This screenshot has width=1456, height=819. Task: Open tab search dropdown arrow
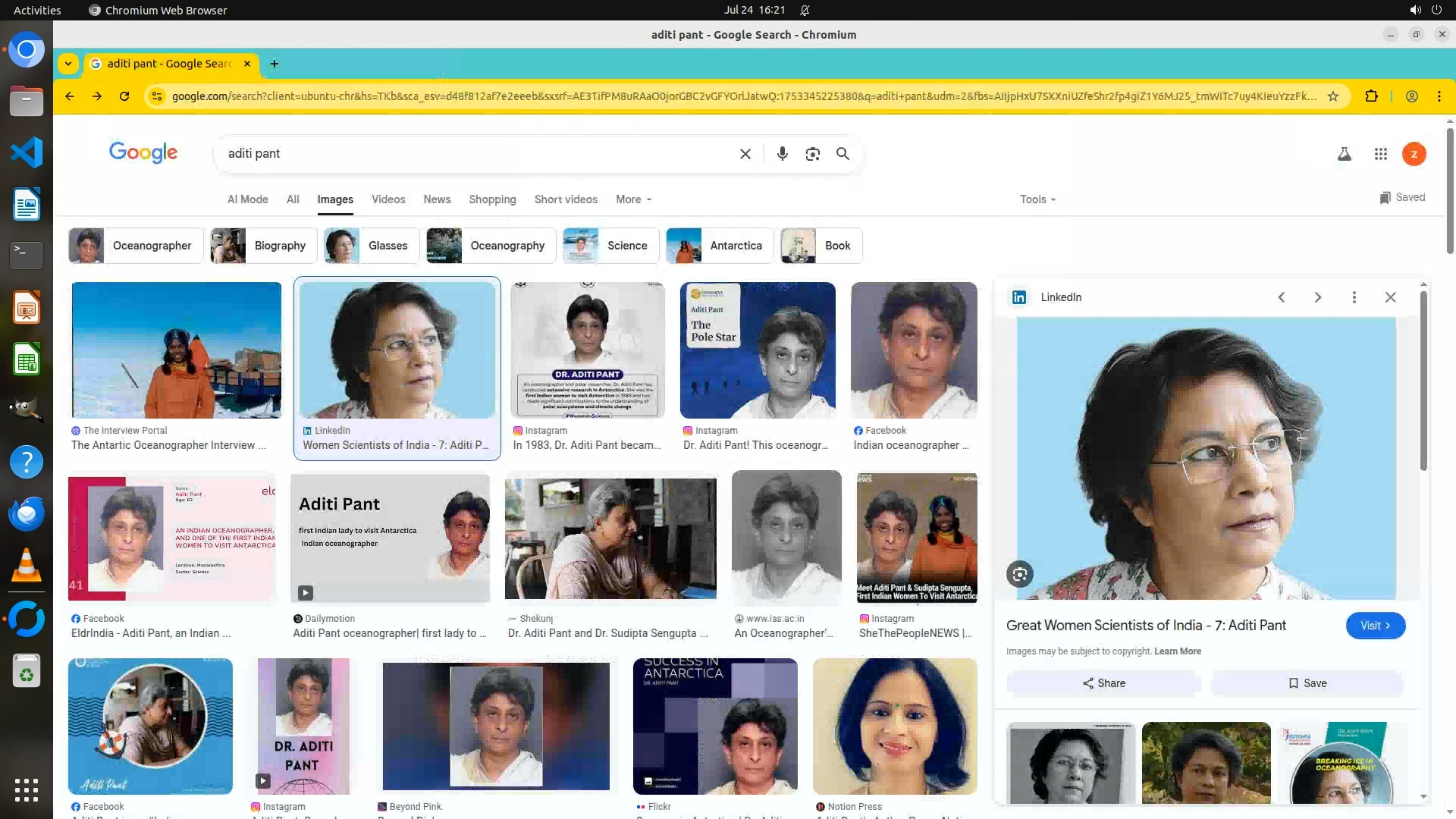pyautogui.click(x=68, y=64)
